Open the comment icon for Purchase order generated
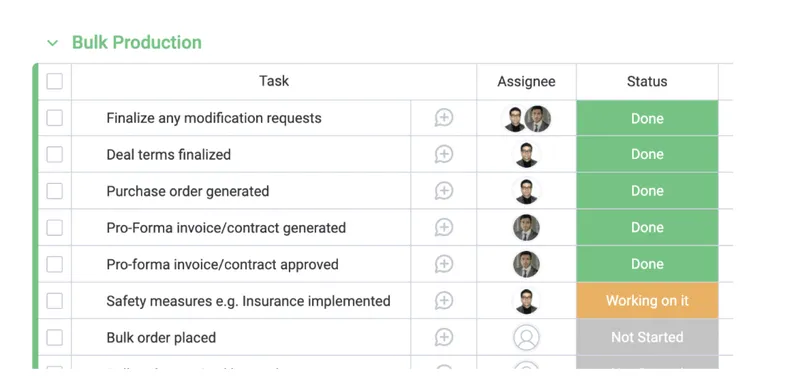Viewport: 800px width, 378px height. (444, 191)
